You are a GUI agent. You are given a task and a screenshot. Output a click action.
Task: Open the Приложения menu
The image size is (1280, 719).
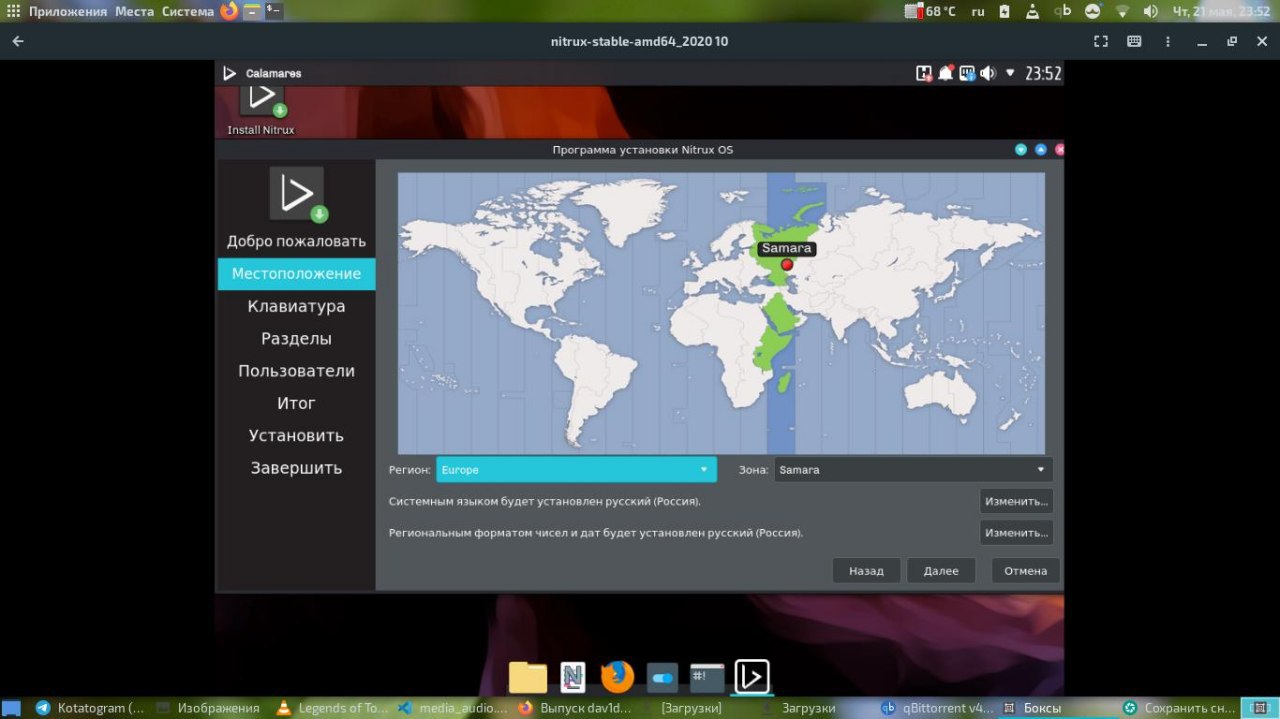coord(67,11)
